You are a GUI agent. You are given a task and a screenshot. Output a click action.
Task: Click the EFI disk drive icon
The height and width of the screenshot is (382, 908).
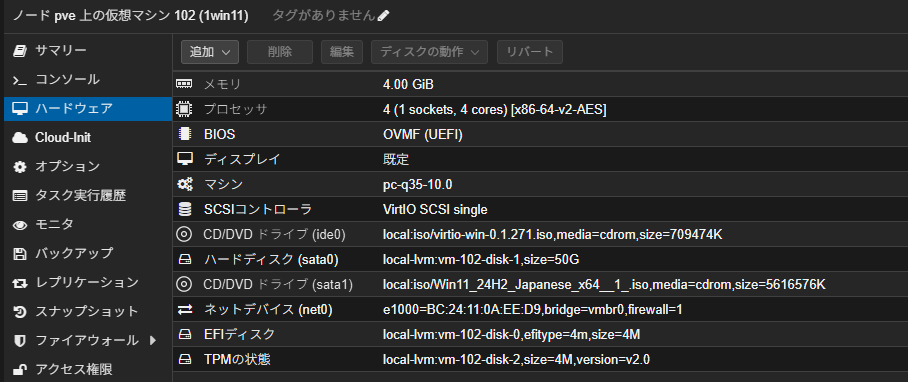(x=184, y=335)
